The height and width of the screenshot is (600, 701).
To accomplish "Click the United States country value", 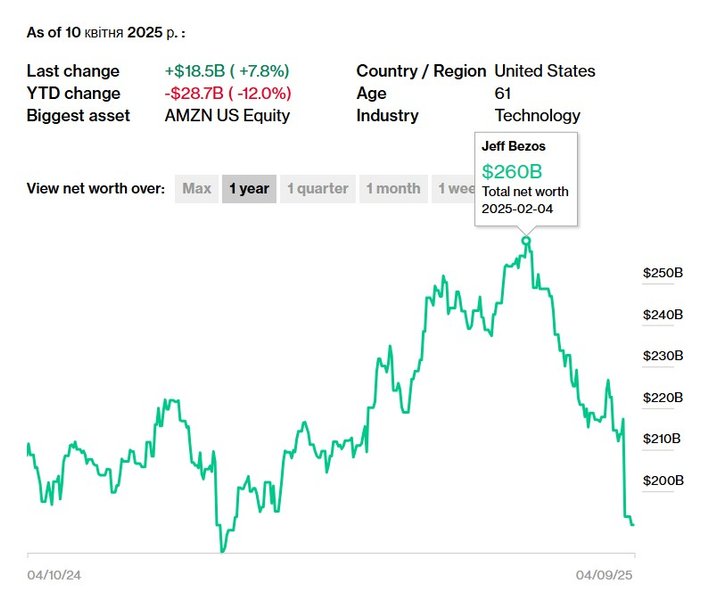I will click(544, 71).
